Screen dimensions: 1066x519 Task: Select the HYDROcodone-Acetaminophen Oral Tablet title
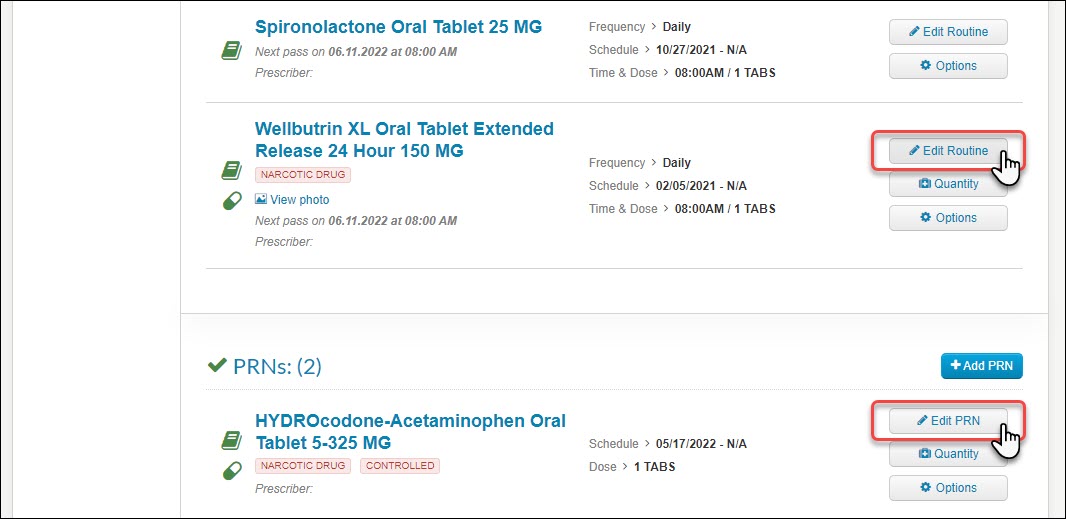click(411, 431)
